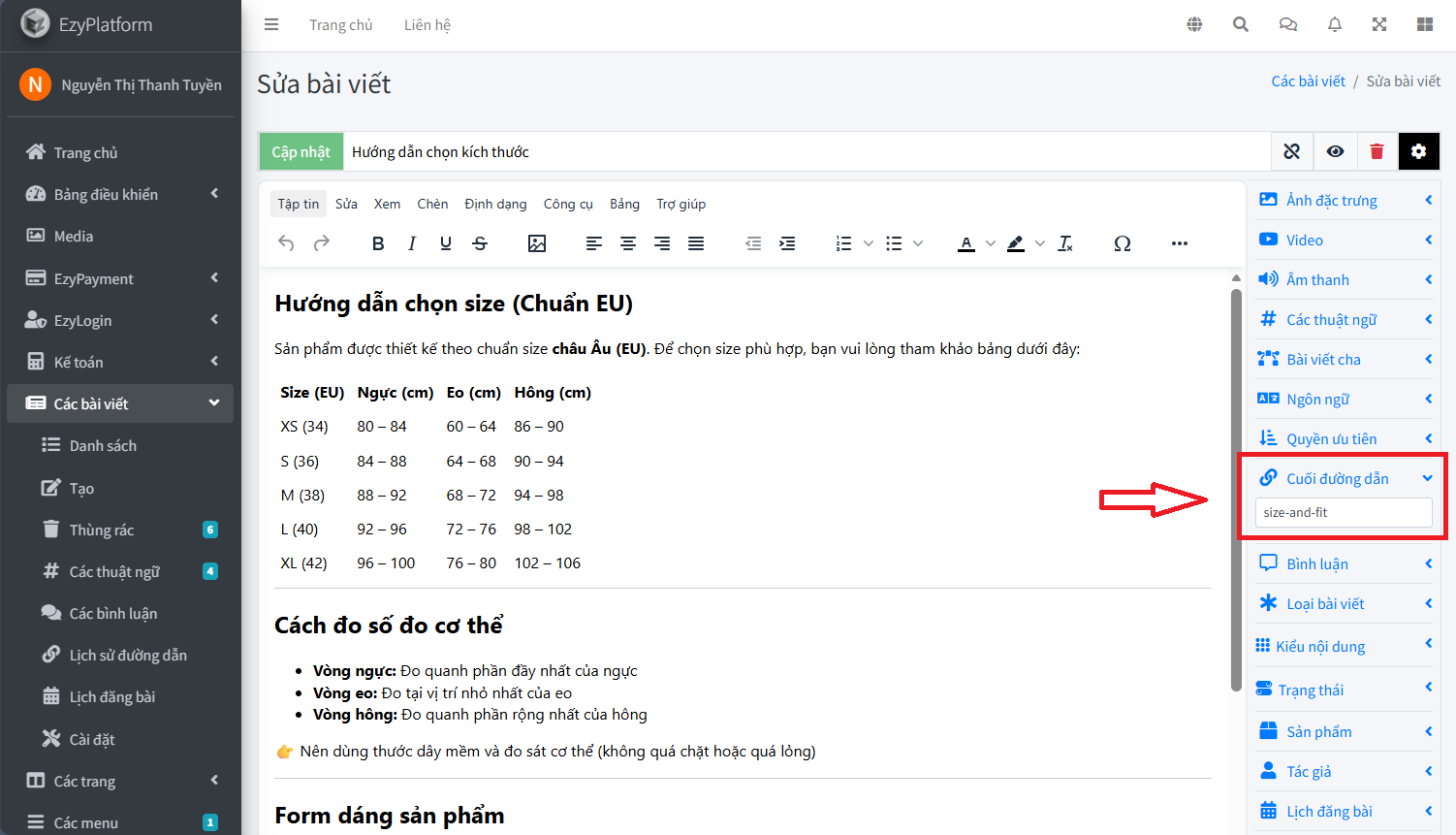Viewport: 1456px width, 835px height.
Task: Toggle the hamburger sidebar menu
Action: click(x=271, y=24)
